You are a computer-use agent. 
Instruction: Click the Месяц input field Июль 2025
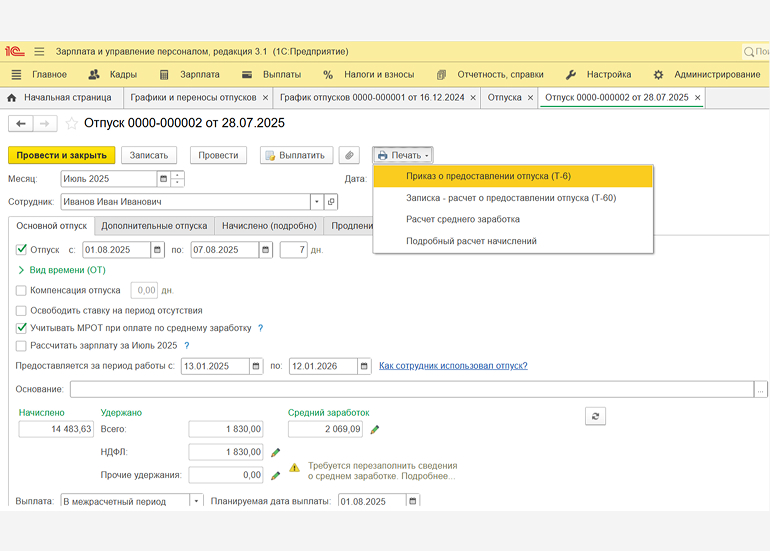point(109,179)
